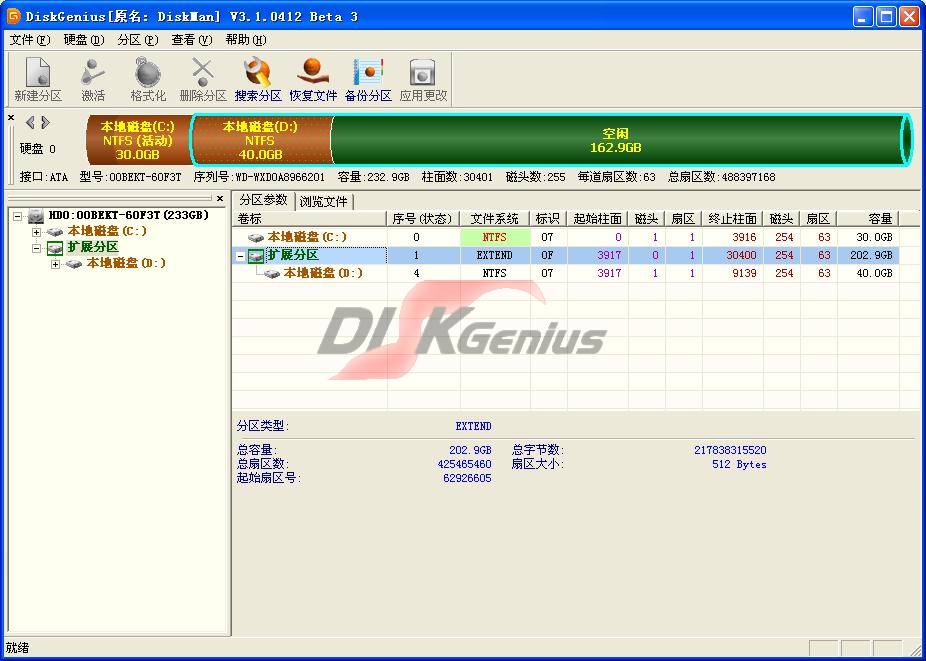The width and height of the screenshot is (926, 661).
Task: Select the C: 30.0GB partition in disk map
Action: pos(138,140)
